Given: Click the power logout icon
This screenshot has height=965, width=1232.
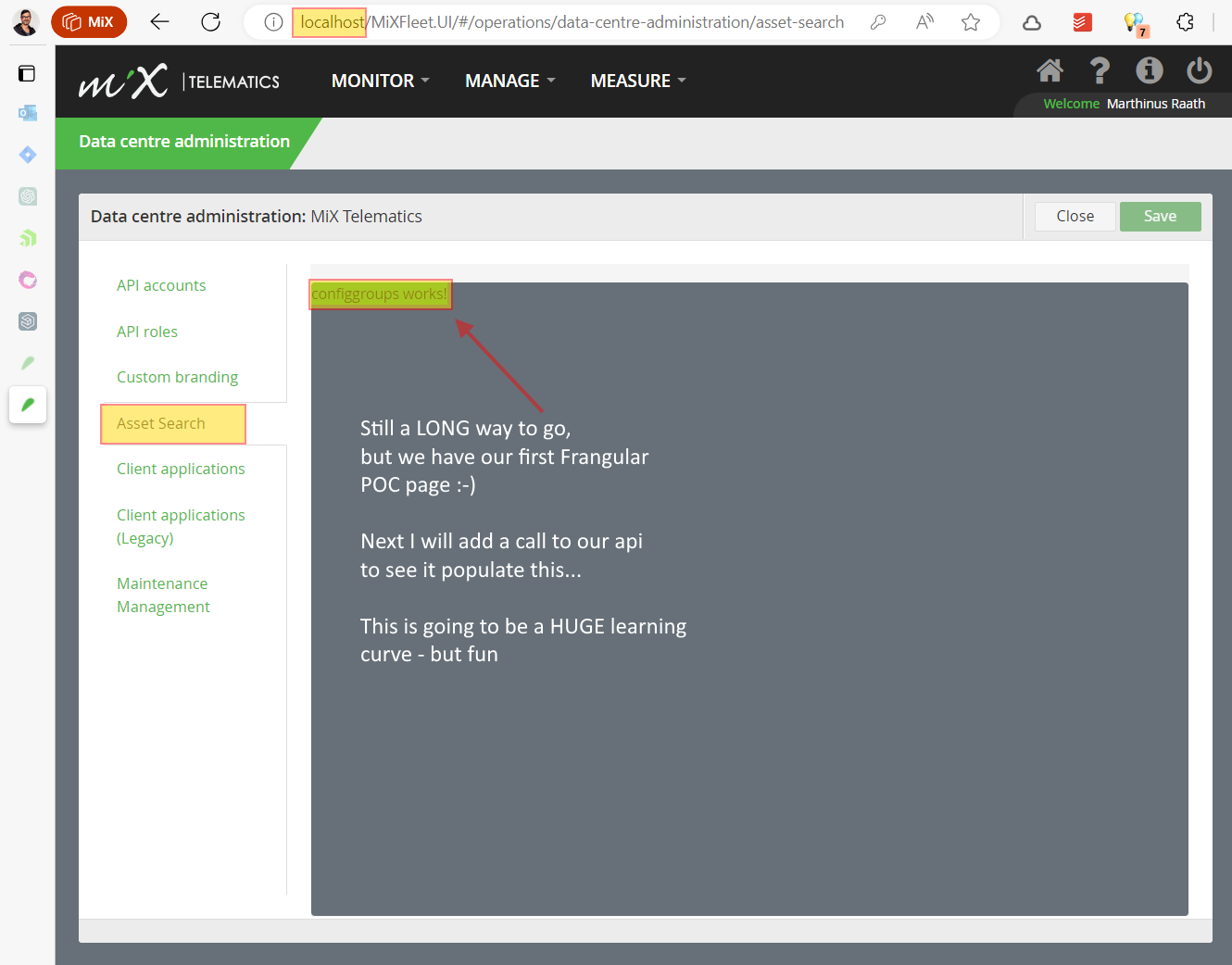Looking at the screenshot, I should pos(1199,70).
